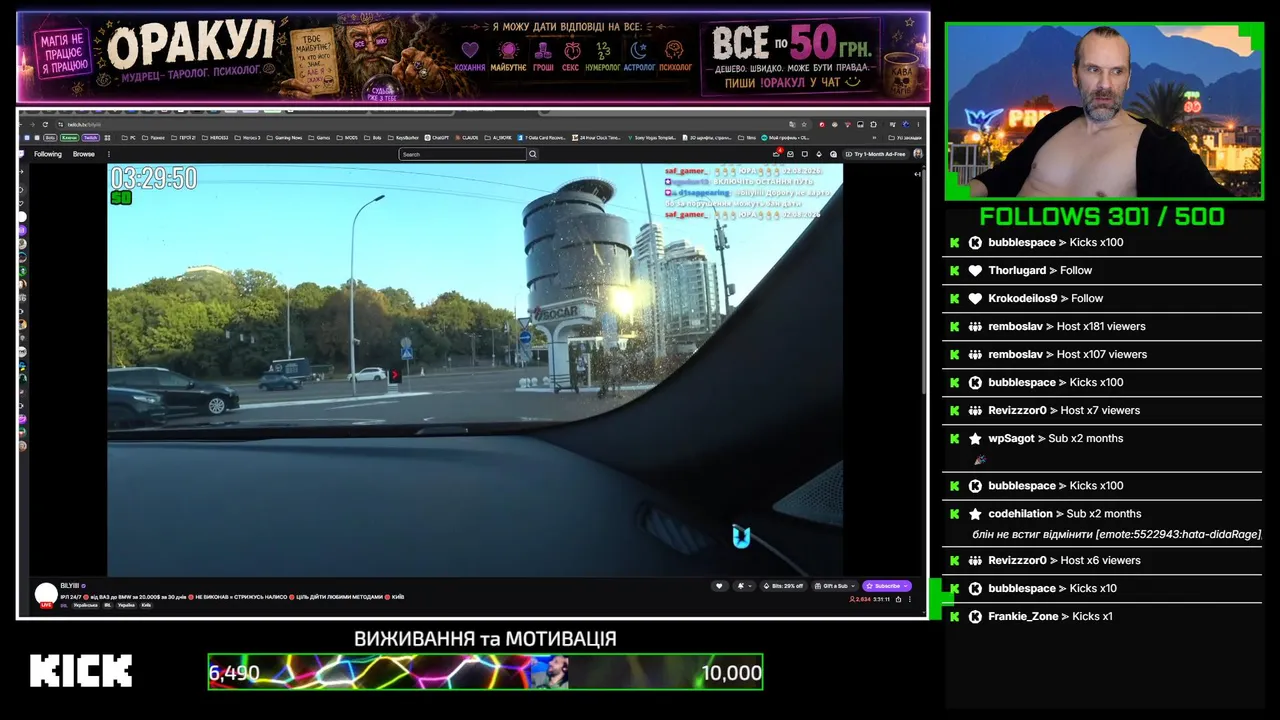Open the Twitch whispers icon

[x=805, y=154]
